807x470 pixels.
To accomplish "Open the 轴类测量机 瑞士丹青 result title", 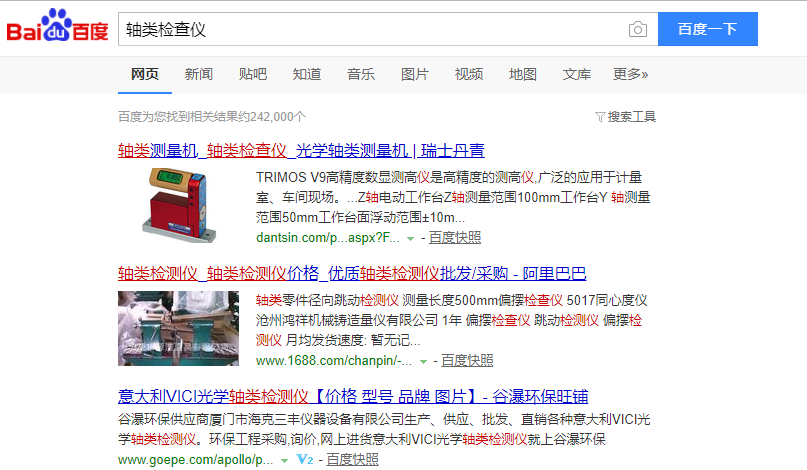I will (x=301, y=150).
